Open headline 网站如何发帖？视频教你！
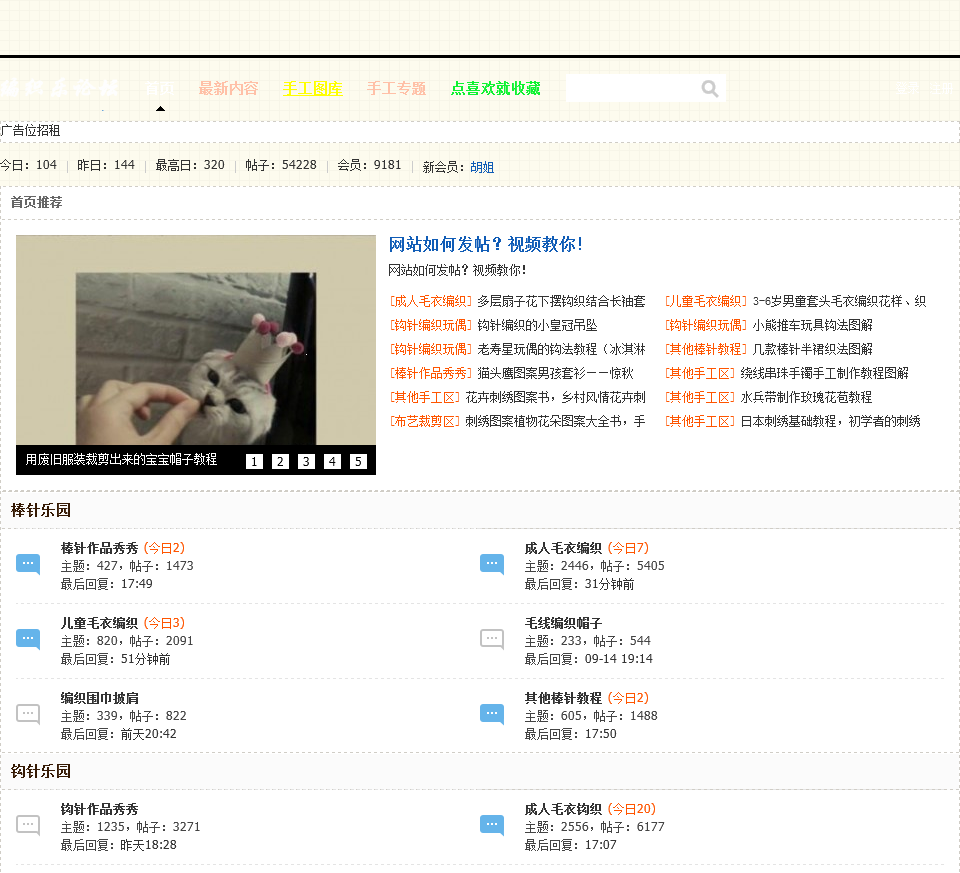The image size is (960, 873). (485, 244)
